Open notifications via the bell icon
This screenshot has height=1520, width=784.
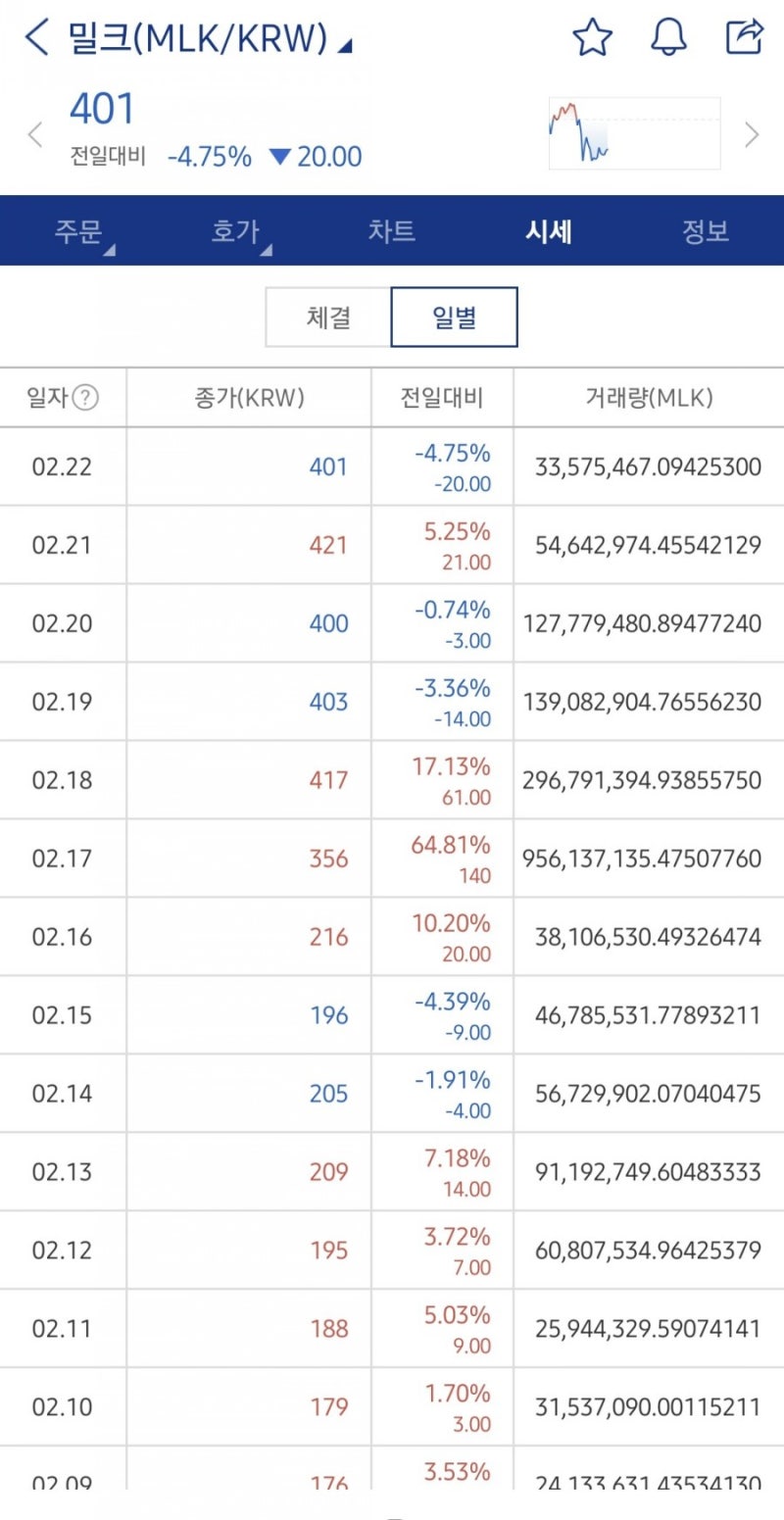669,37
